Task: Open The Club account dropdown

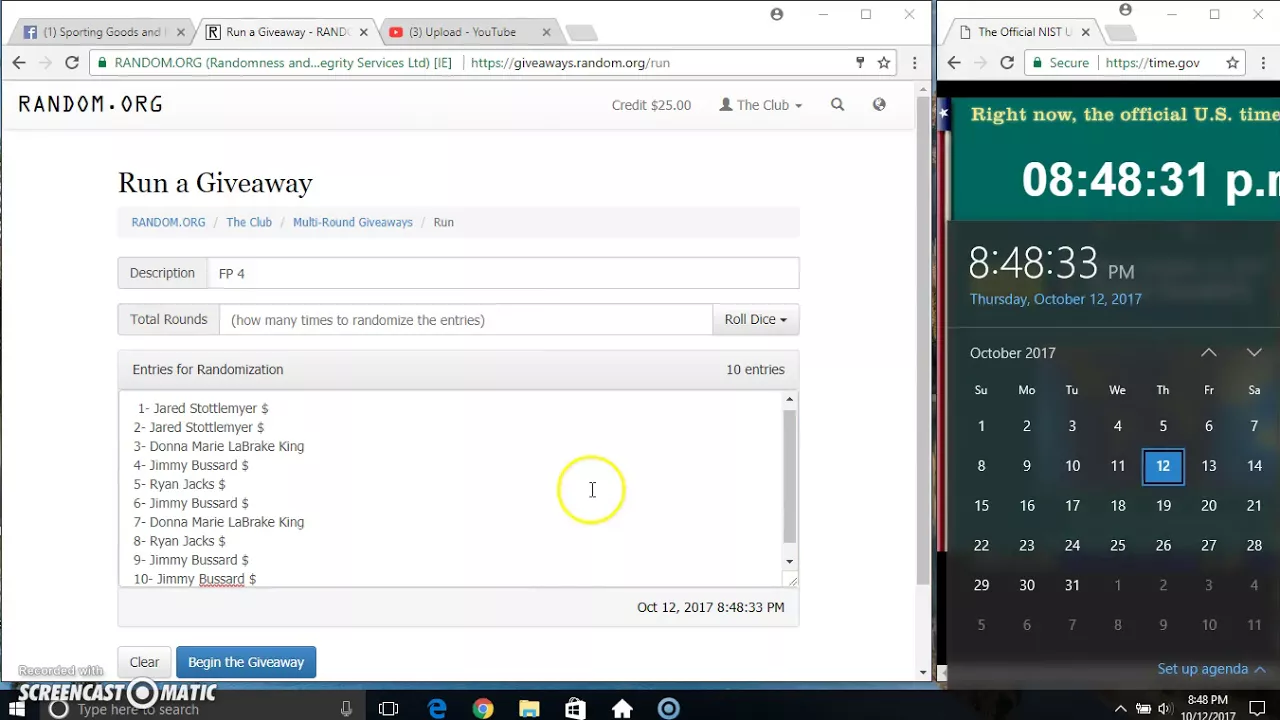Action: [x=761, y=105]
